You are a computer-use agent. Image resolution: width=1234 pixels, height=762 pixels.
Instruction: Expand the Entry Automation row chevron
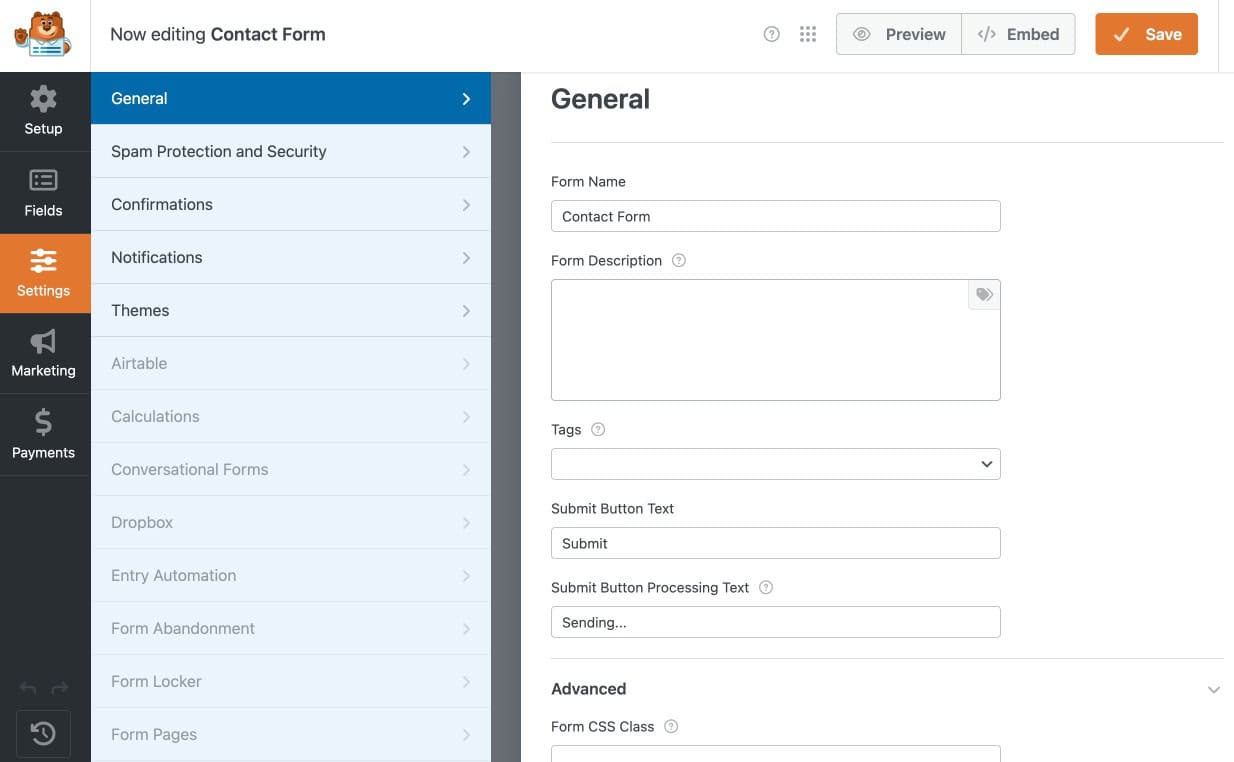466,575
